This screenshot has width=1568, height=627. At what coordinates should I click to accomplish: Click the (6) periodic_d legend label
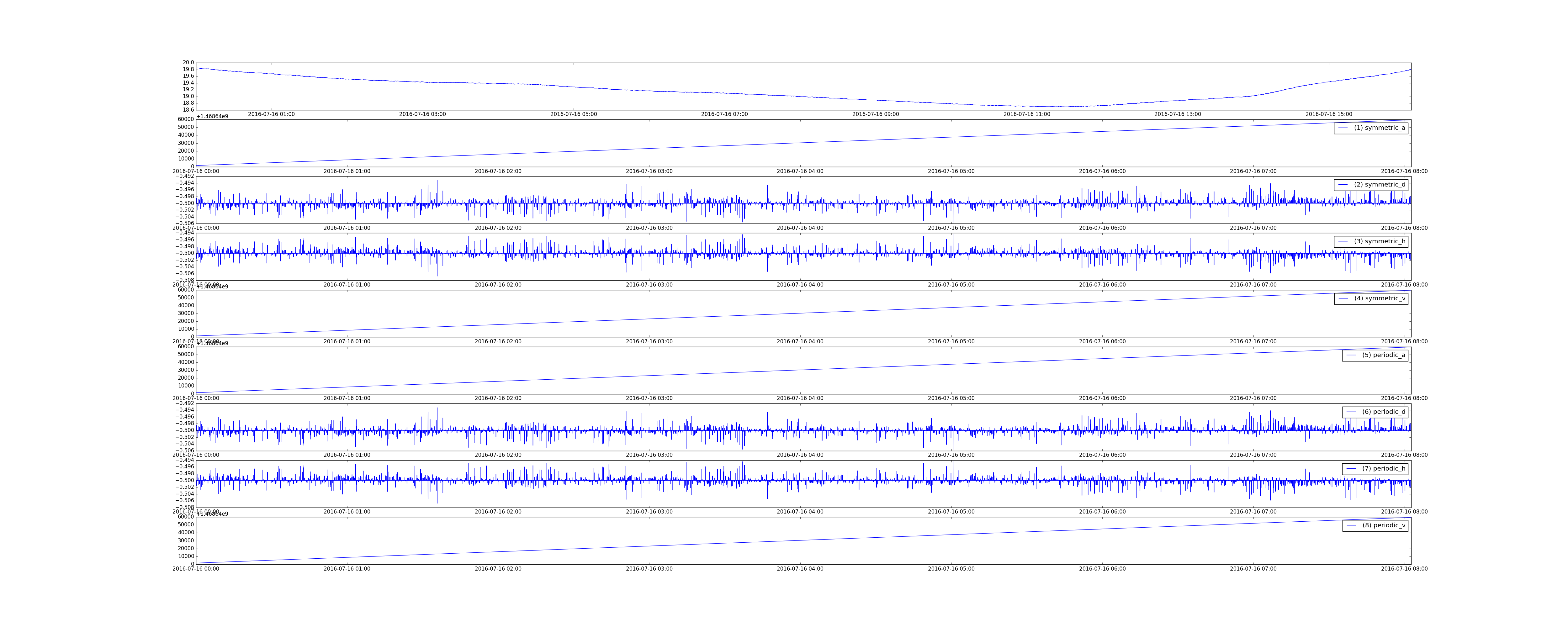[1384, 412]
